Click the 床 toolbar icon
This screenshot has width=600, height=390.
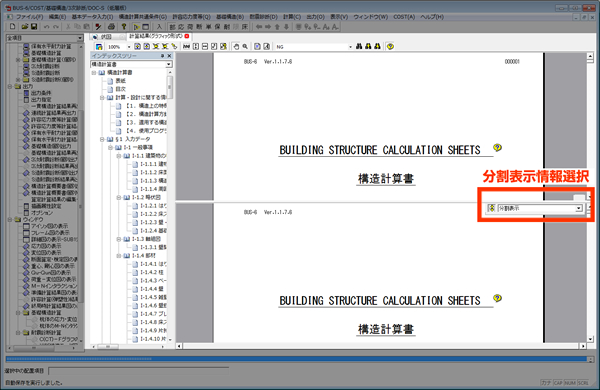(245, 26)
